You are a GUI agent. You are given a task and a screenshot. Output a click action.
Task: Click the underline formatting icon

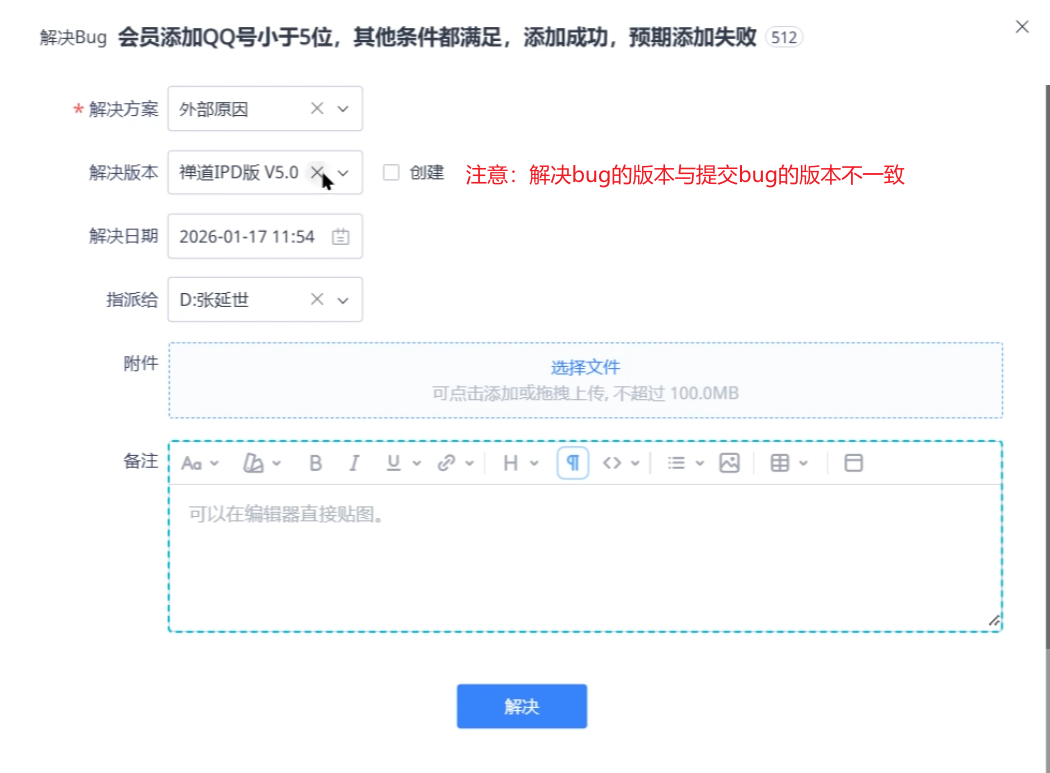tap(393, 463)
